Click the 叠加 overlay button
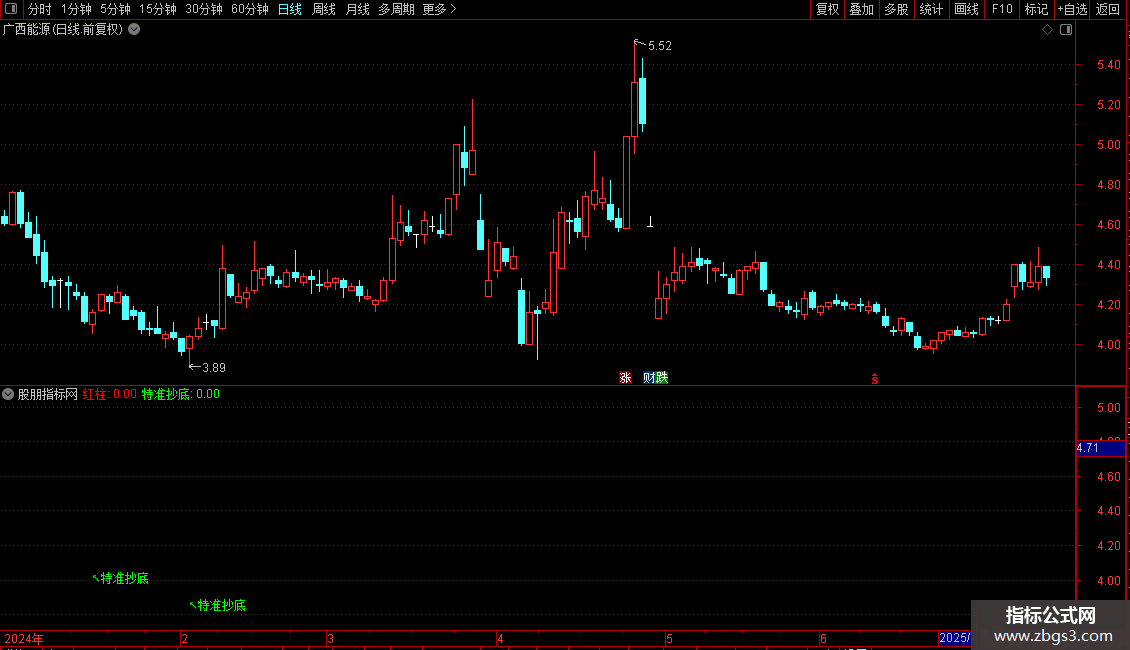The image size is (1130, 650). pos(862,9)
